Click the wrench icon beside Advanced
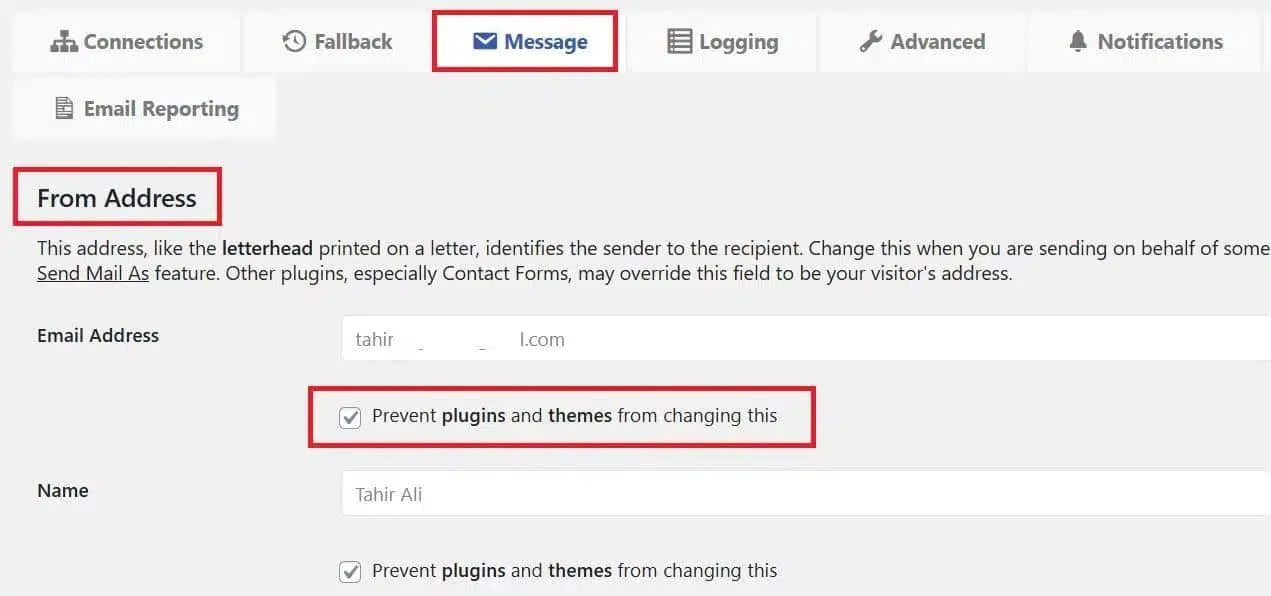Image resolution: width=1271 pixels, height=596 pixels. [871, 42]
